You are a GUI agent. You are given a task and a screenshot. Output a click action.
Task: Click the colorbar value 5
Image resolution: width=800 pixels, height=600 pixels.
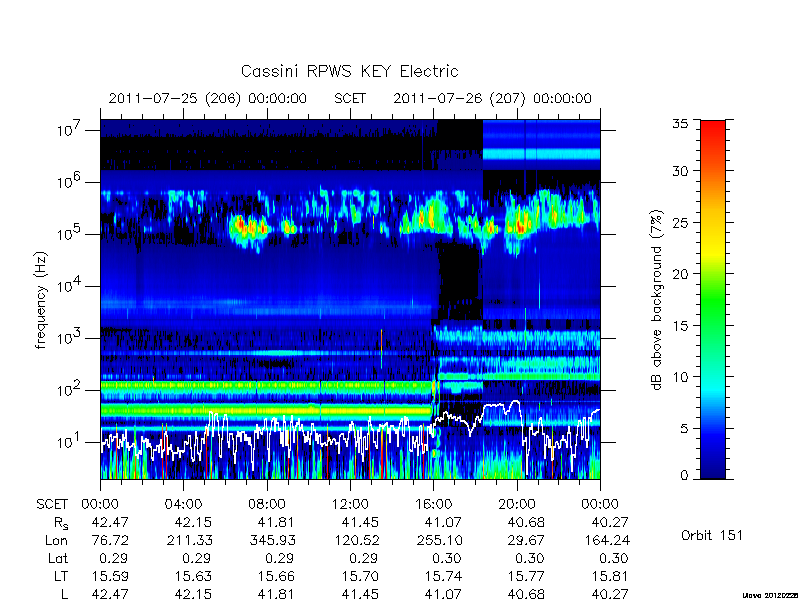tap(684, 428)
